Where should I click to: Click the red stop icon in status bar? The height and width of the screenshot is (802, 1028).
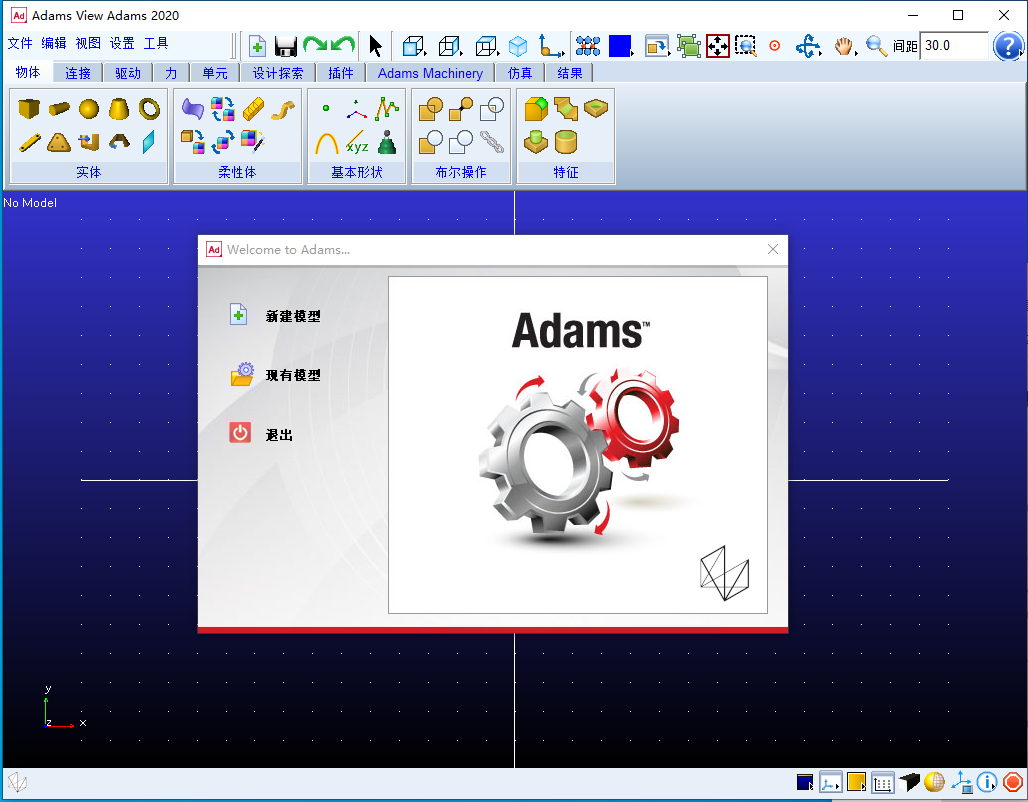click(1013, 782)
